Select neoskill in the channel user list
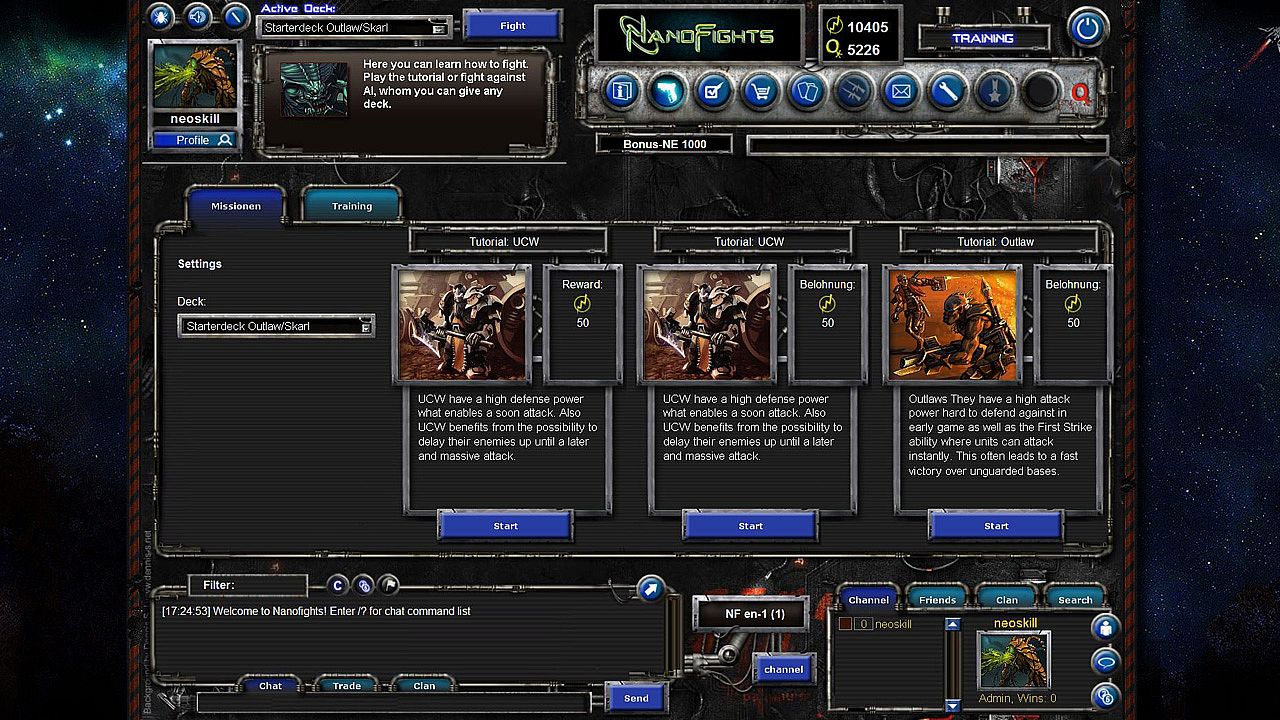The width and height of the screenshot is (1280, 720). 893,624
